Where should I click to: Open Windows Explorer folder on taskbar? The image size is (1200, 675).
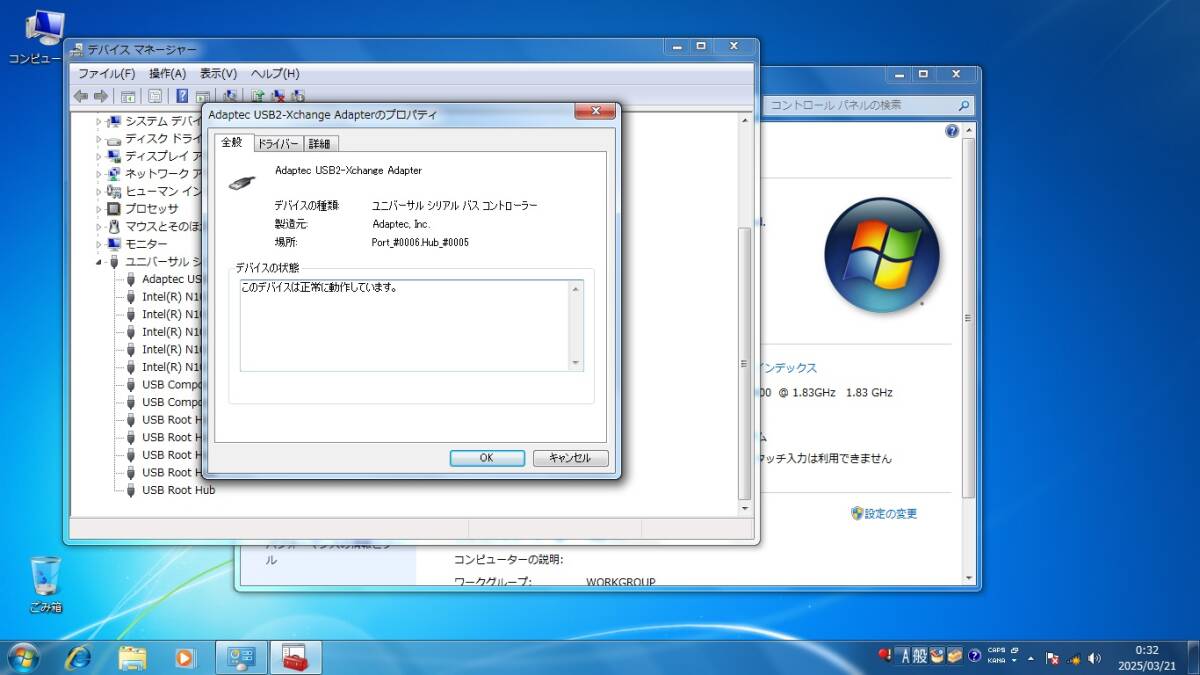(132, 657)
